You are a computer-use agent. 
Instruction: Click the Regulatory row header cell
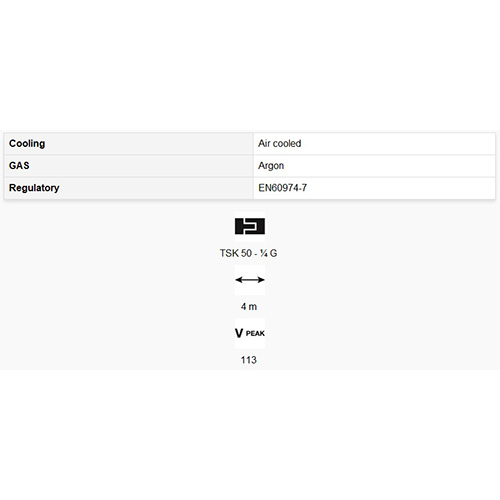[x=129, y=188]
